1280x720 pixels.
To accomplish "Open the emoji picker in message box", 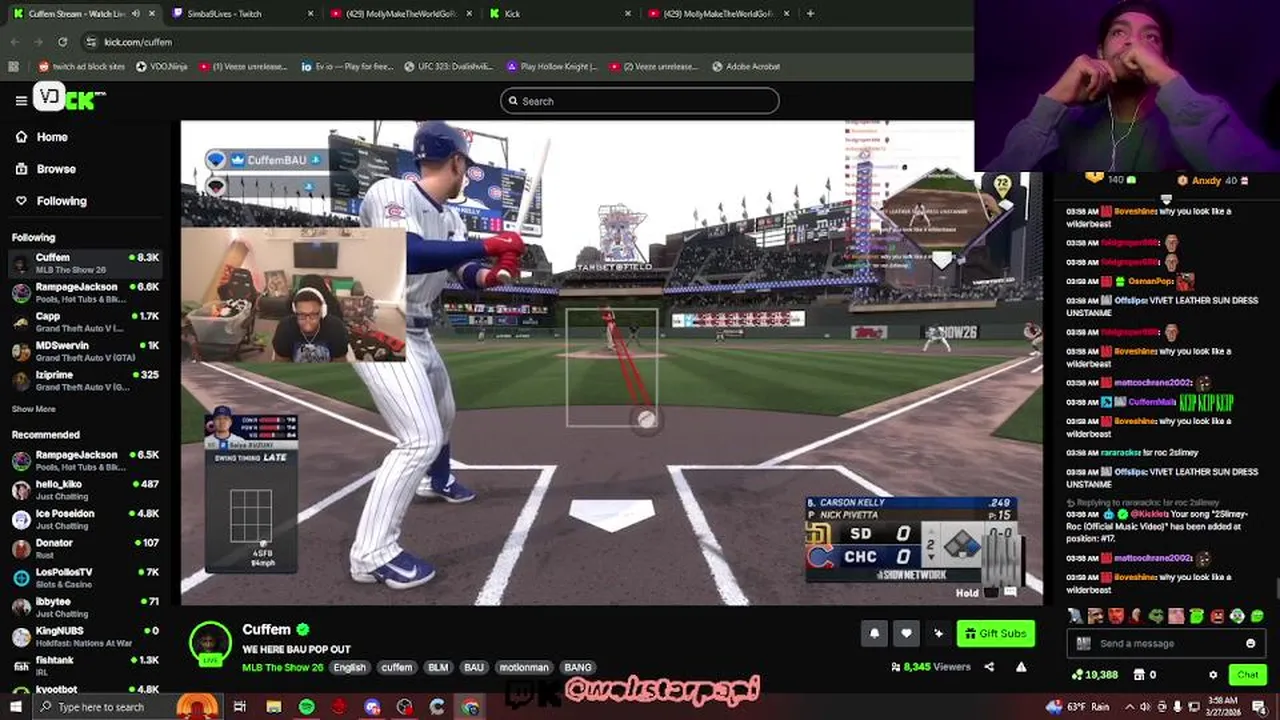I will point(1250,643).
